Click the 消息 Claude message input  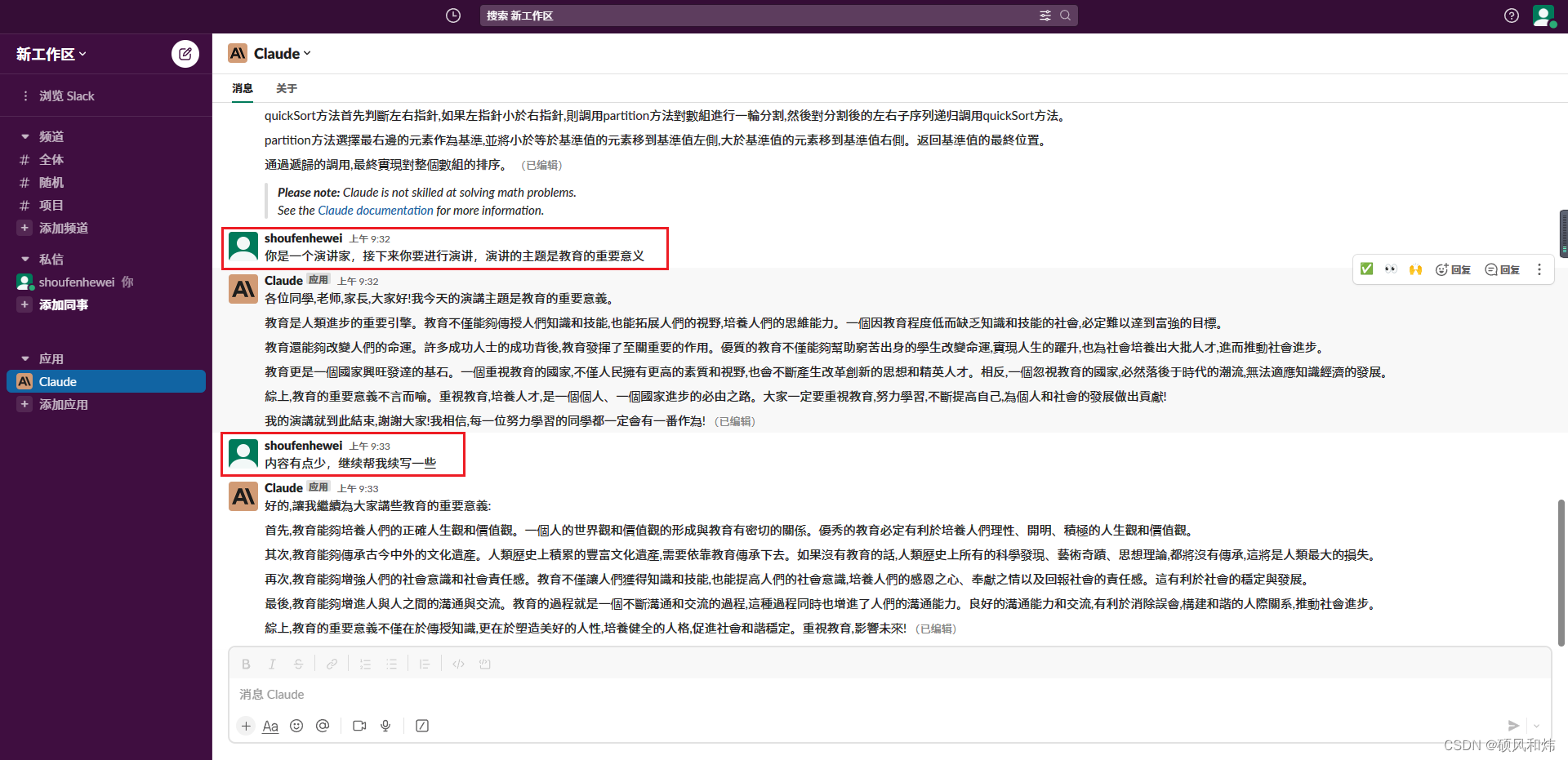[x=889, y=695]
